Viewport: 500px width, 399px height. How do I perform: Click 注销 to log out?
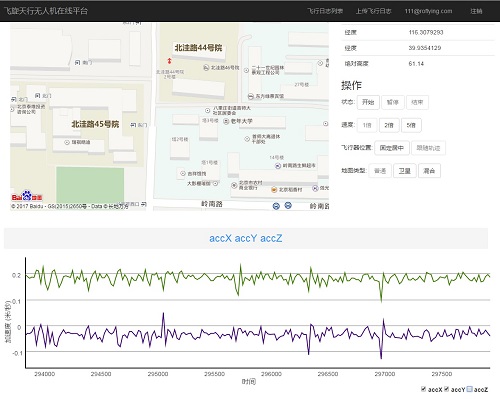point(476,11)
